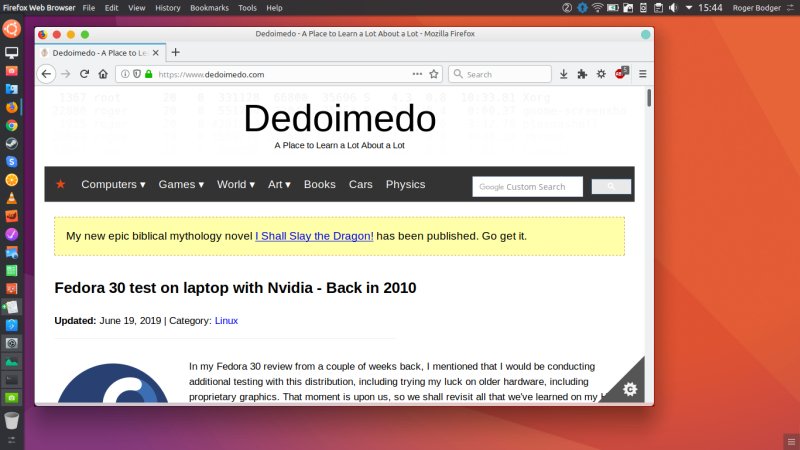Click the puzzle-piece extensions icon
Image resolution: width=800 pixels, height=450 pixels.
coord(582,74)
